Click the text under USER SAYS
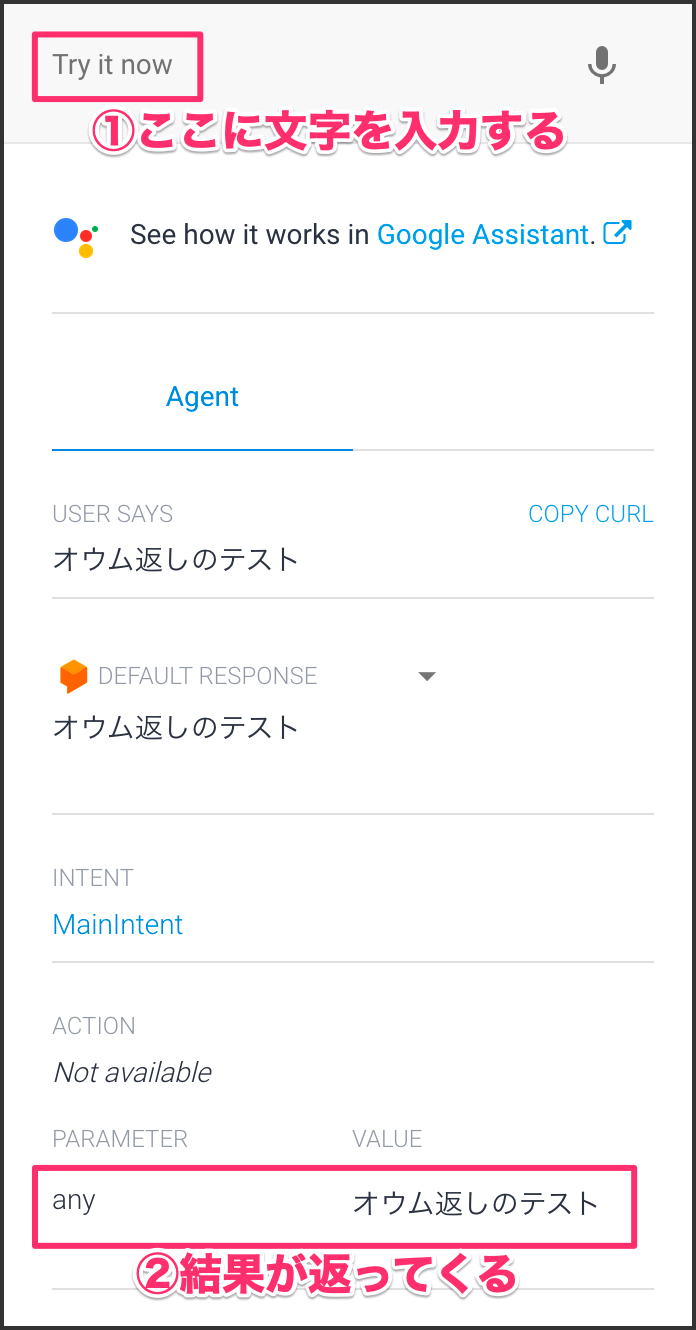Screen dimensions: 696x1330 tap(176, 559)
